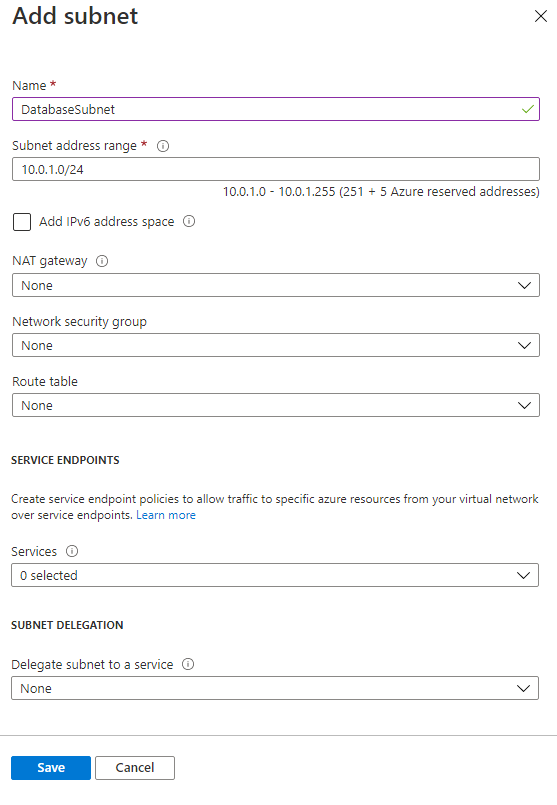Viewport: 557px width, 805px height.
Task: Click the info icon beside Subnet address range
Action: 163,146
